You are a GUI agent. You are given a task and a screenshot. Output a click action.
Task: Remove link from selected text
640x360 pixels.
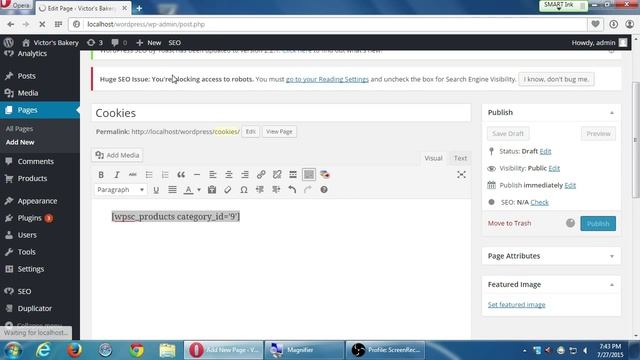point(277,175)
